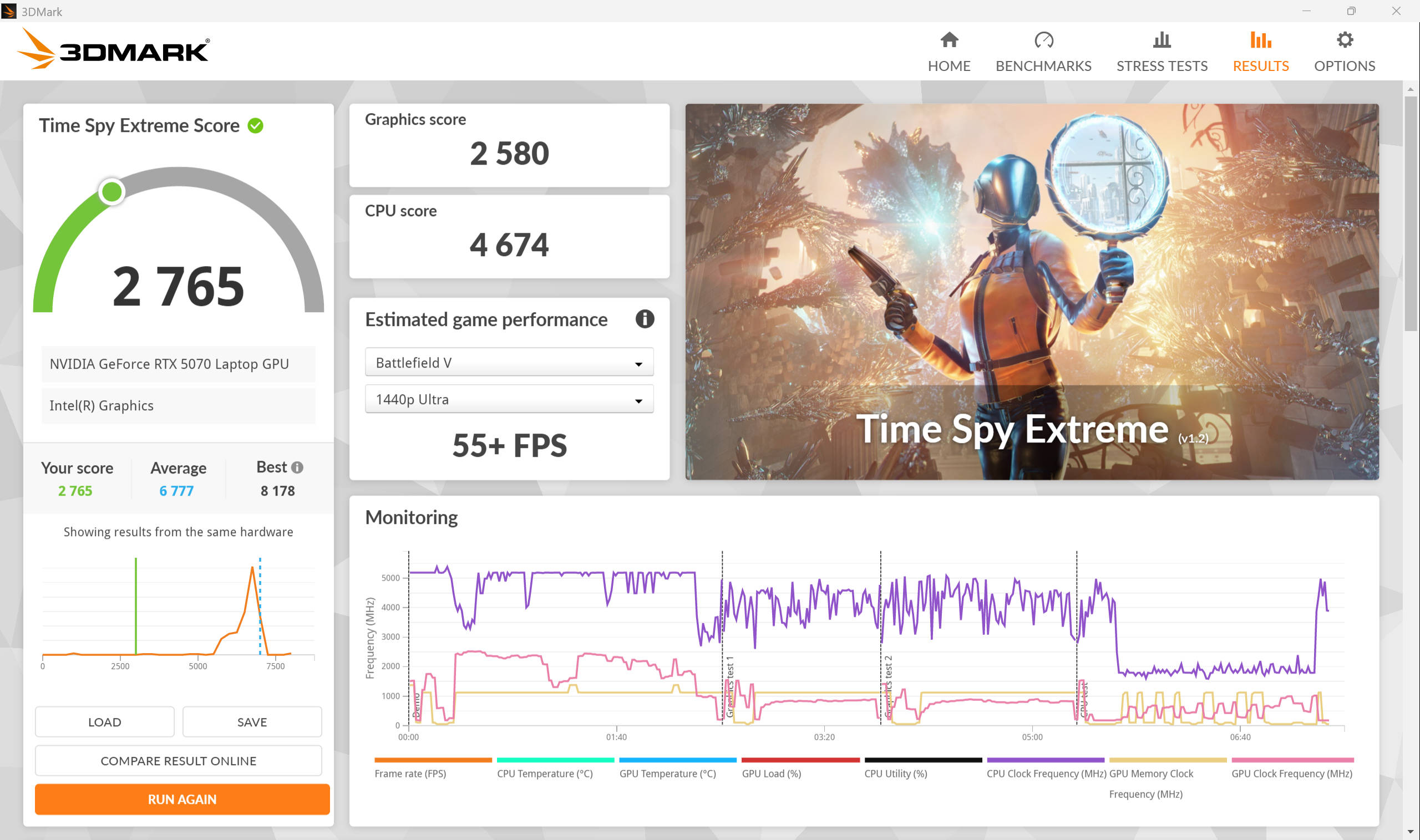Click 'Showing results from the same hardware' text
The width and height of the screenshot is (1420, 840).
pos(179,532)
